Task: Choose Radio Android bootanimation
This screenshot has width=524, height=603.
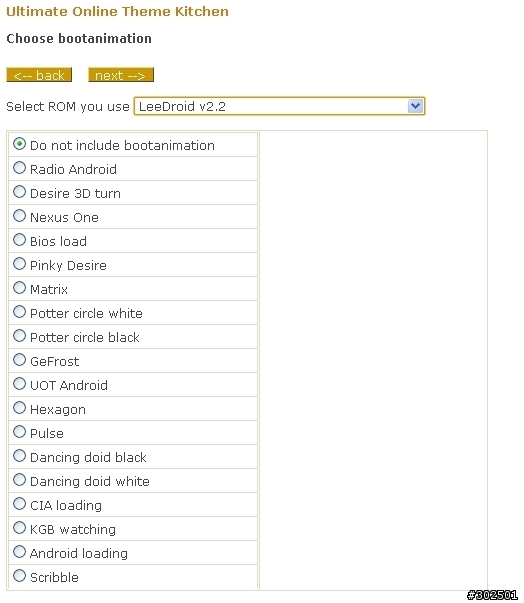Action: tap(19, 168)
